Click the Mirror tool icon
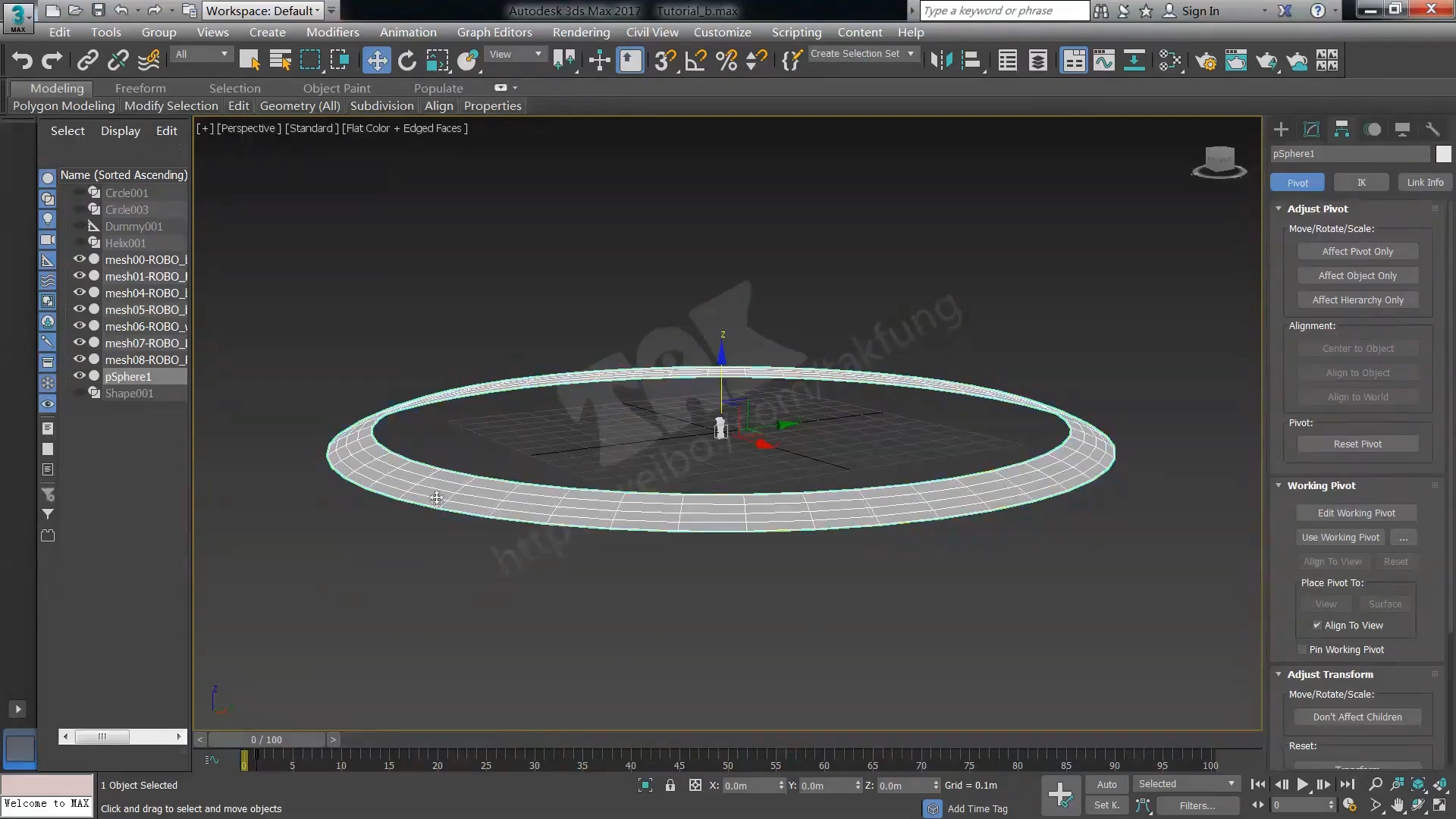The height and width of the screenshot is (819, 1456). tap(941, 61)
